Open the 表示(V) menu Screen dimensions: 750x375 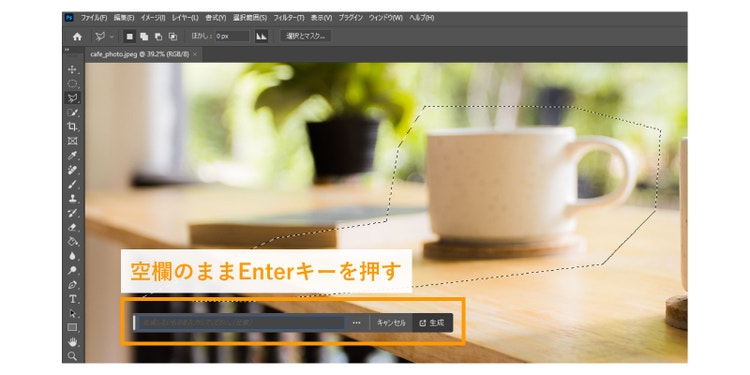[x=321, y=18]
